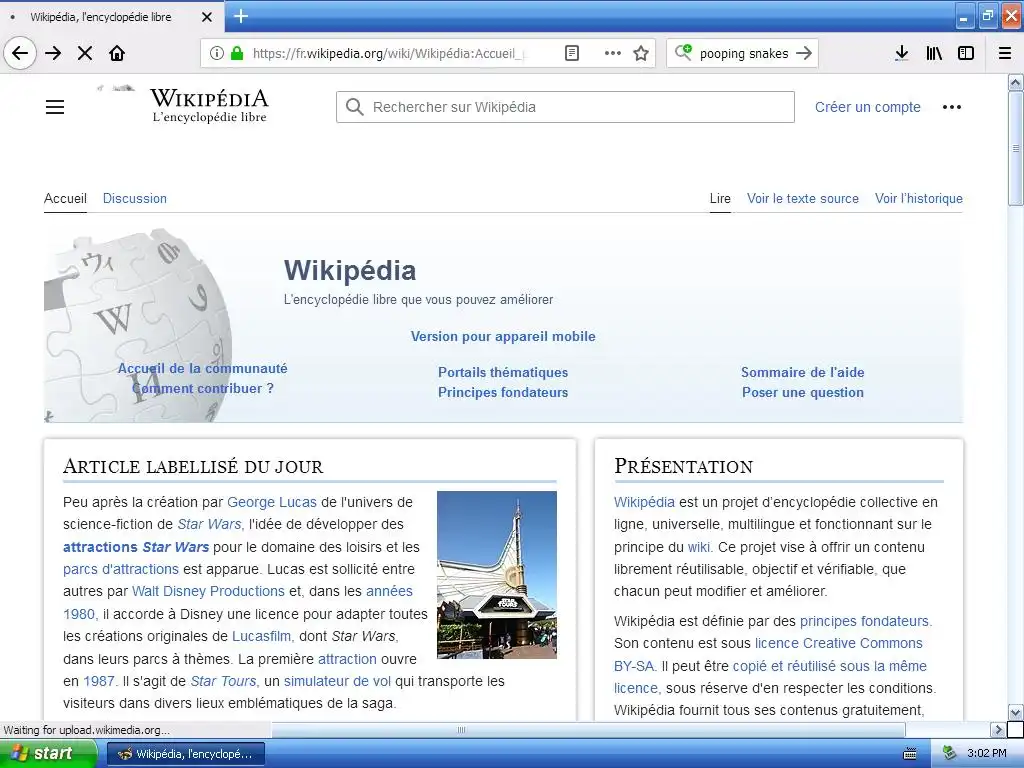The width and height of the screenshot is (1024, 768).
Task: Follow the 'Poser une question' link
Action: (x=803, y=392)
